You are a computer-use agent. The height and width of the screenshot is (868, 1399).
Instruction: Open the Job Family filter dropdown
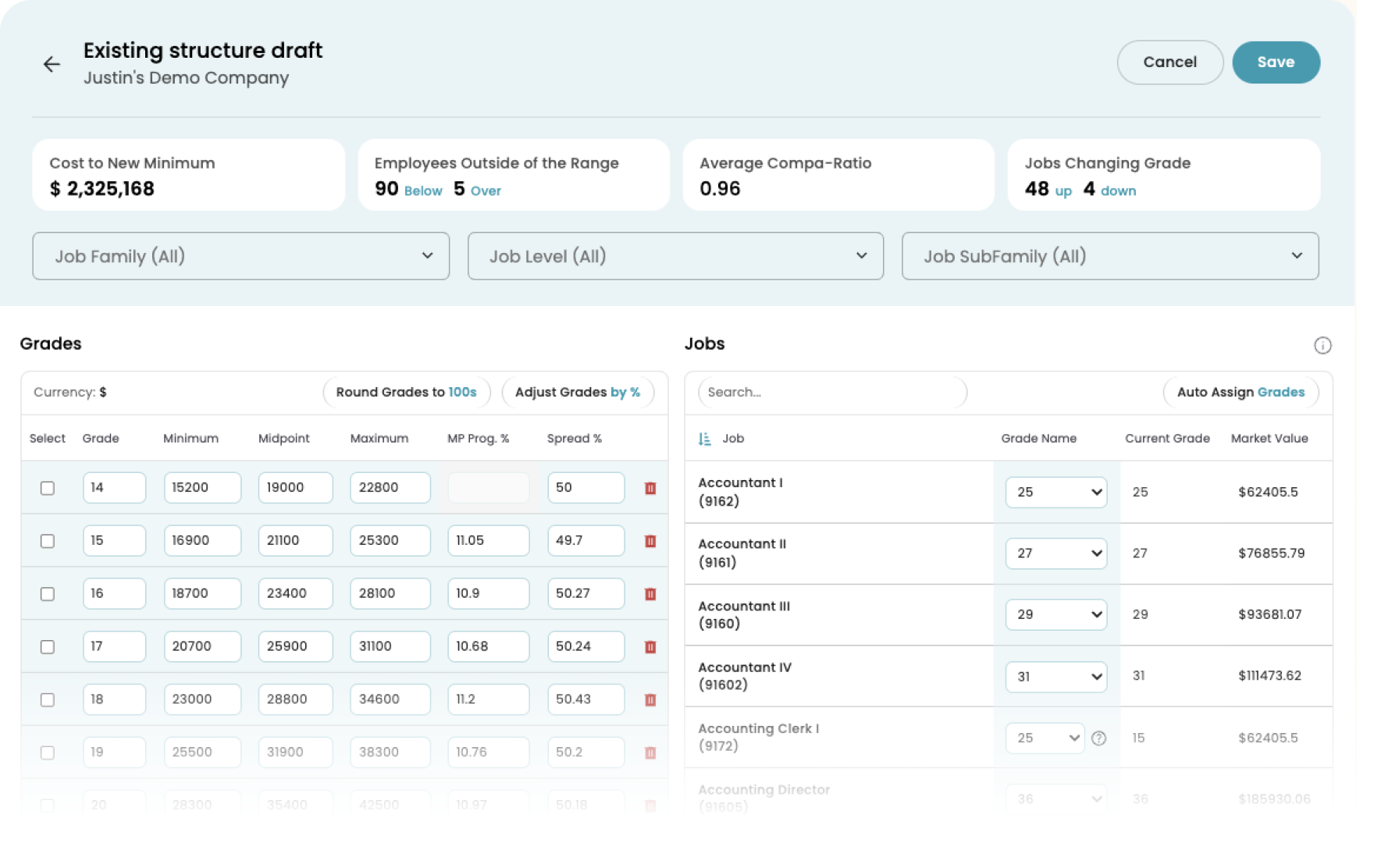(240, 256)
